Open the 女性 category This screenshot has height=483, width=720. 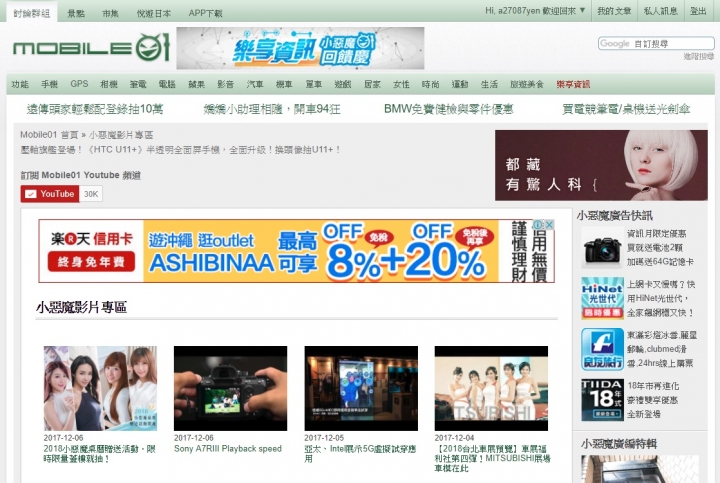(x=401, y=84)
